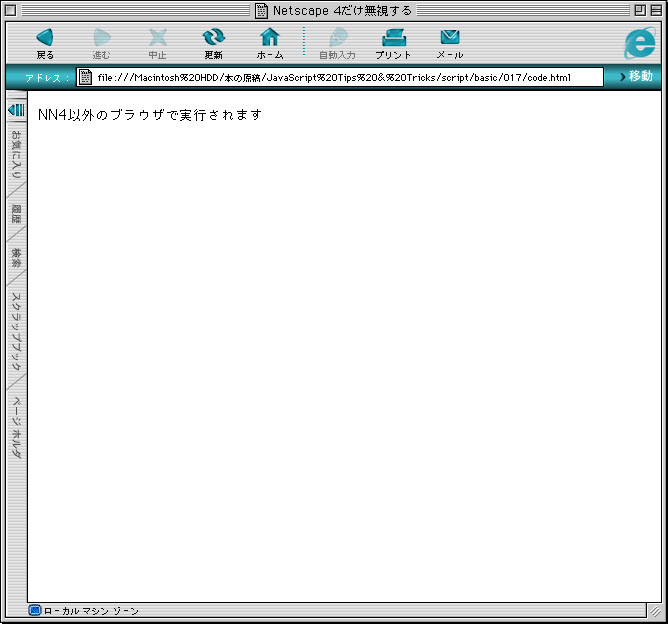Image resolution: width=668 pixels, height=624 pixels.
Task: Go to the Home (ホーム) page icon
Action: [x=270, y=39]
